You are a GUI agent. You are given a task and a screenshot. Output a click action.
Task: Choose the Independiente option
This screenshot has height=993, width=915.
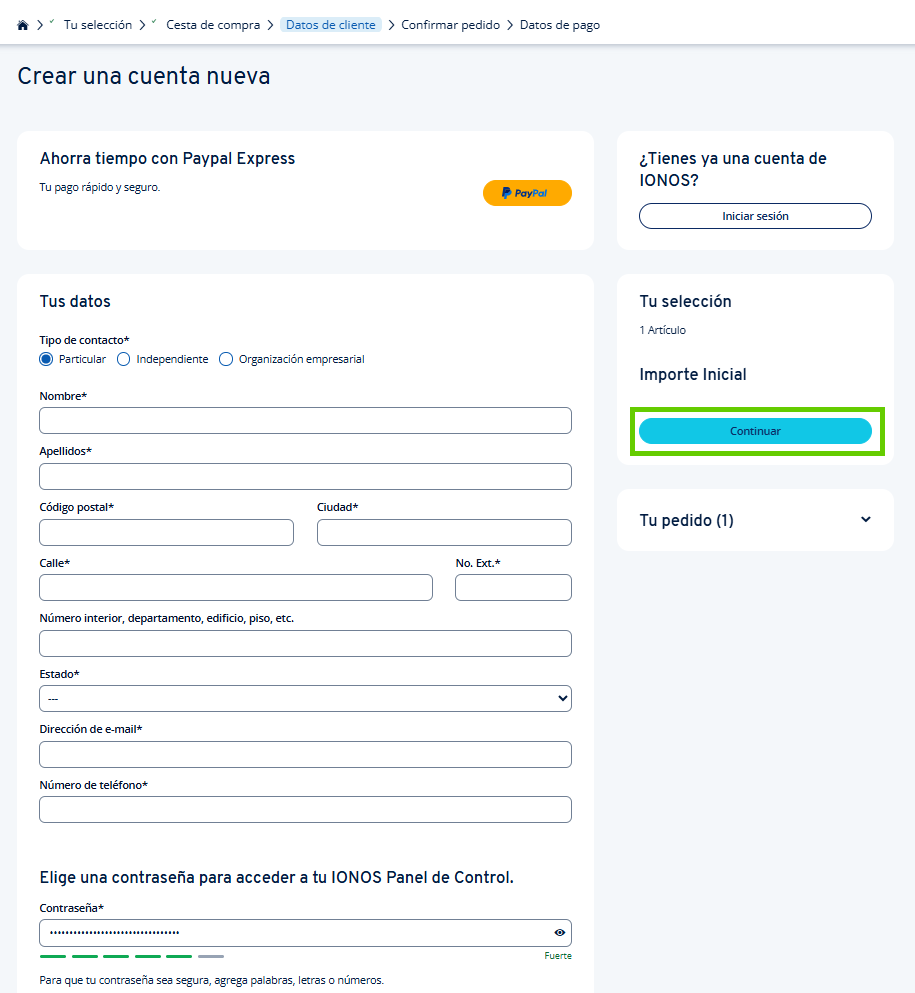tap(123, 358)
